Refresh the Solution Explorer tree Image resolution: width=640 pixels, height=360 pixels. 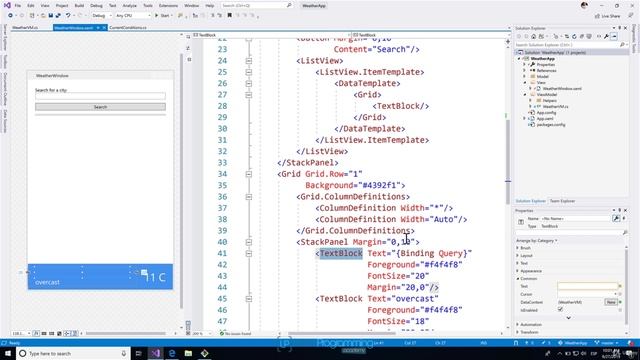(574, 36)
